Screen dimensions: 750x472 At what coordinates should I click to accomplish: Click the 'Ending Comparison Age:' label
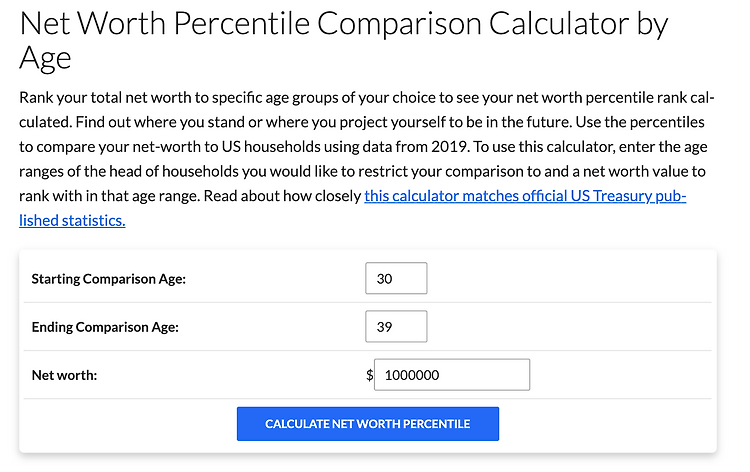coord(105,327)
